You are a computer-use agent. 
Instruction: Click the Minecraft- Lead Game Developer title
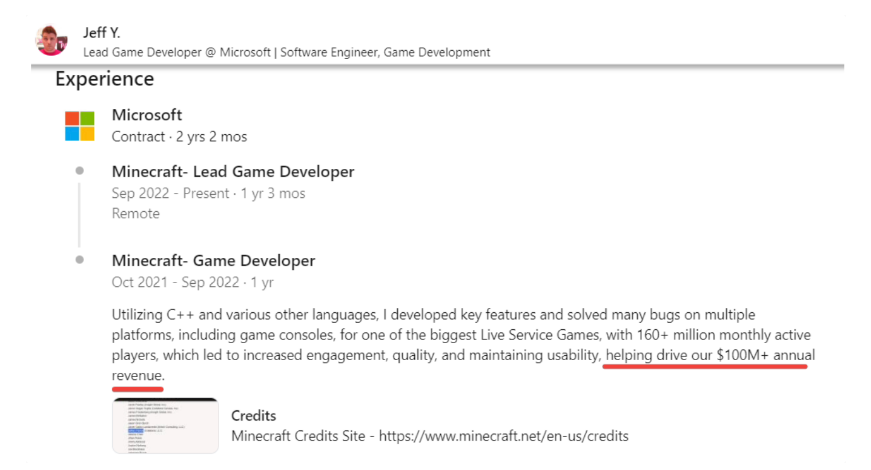(233, 172)
